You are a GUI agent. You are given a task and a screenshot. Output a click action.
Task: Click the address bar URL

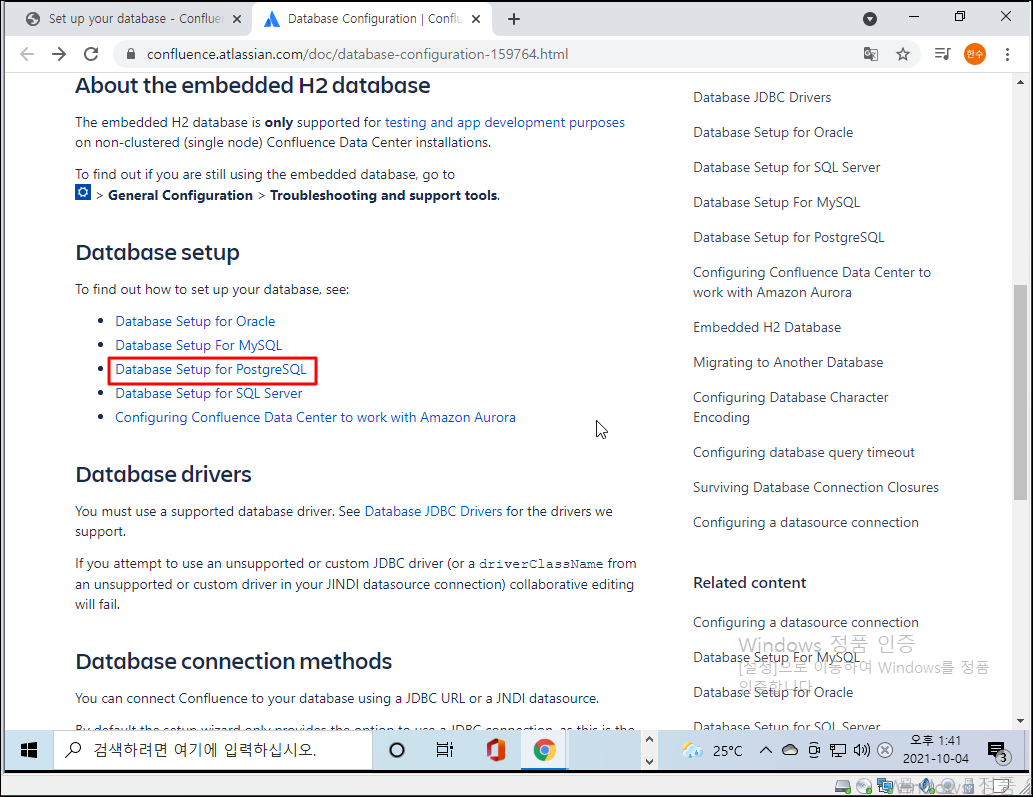click(x=357, y=54)
